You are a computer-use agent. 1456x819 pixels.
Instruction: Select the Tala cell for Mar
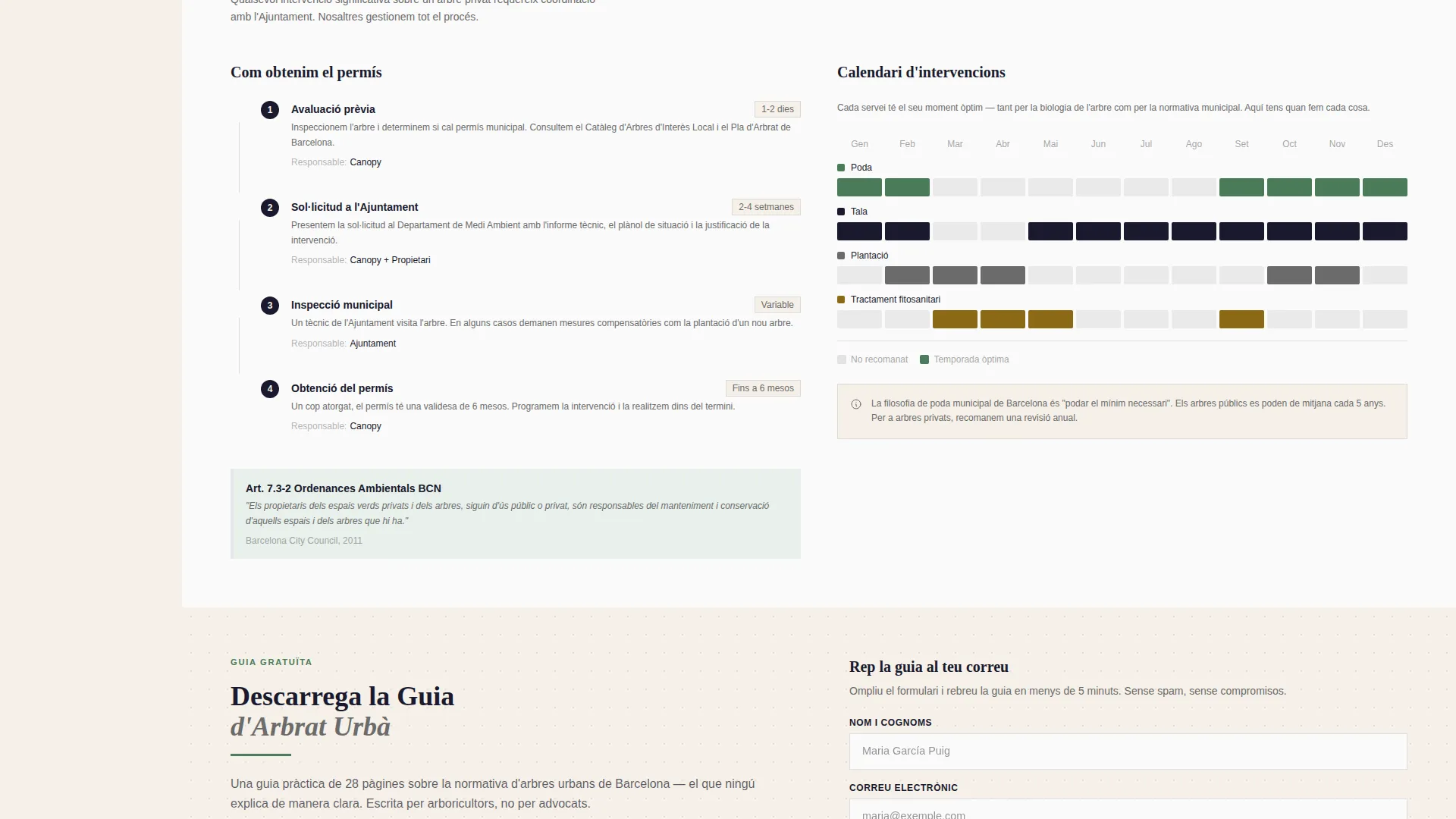pos(955,231)
